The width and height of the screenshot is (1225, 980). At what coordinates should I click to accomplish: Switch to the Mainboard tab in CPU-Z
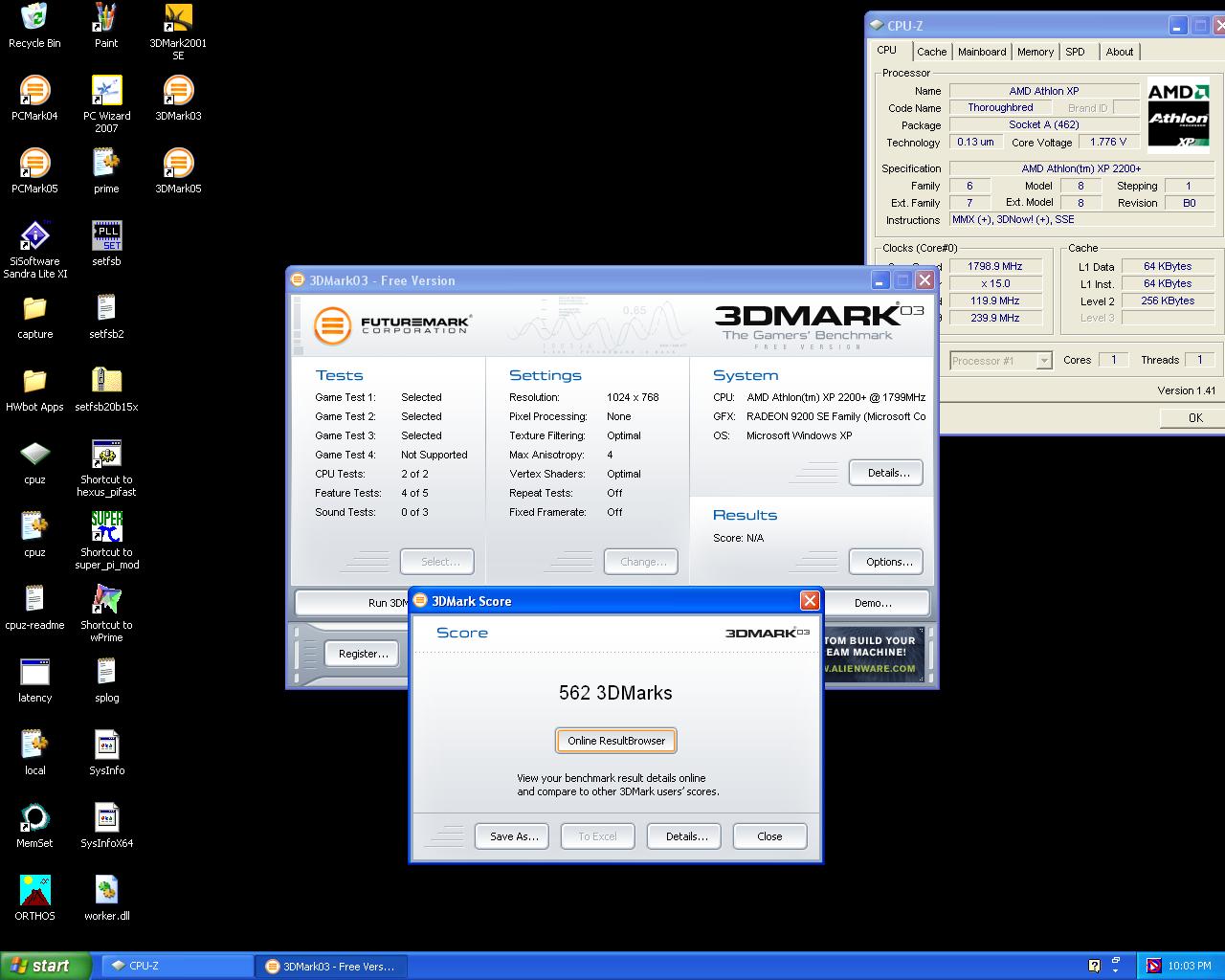(x=982, y=52)
